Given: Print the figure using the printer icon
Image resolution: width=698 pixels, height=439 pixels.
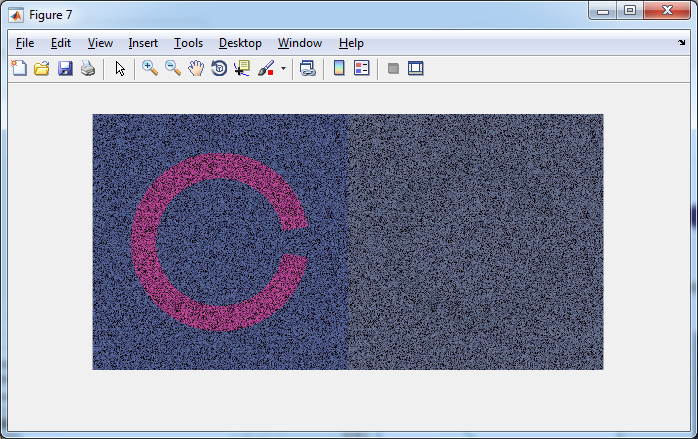Looking at the screenshot, I should pos(88,68).
